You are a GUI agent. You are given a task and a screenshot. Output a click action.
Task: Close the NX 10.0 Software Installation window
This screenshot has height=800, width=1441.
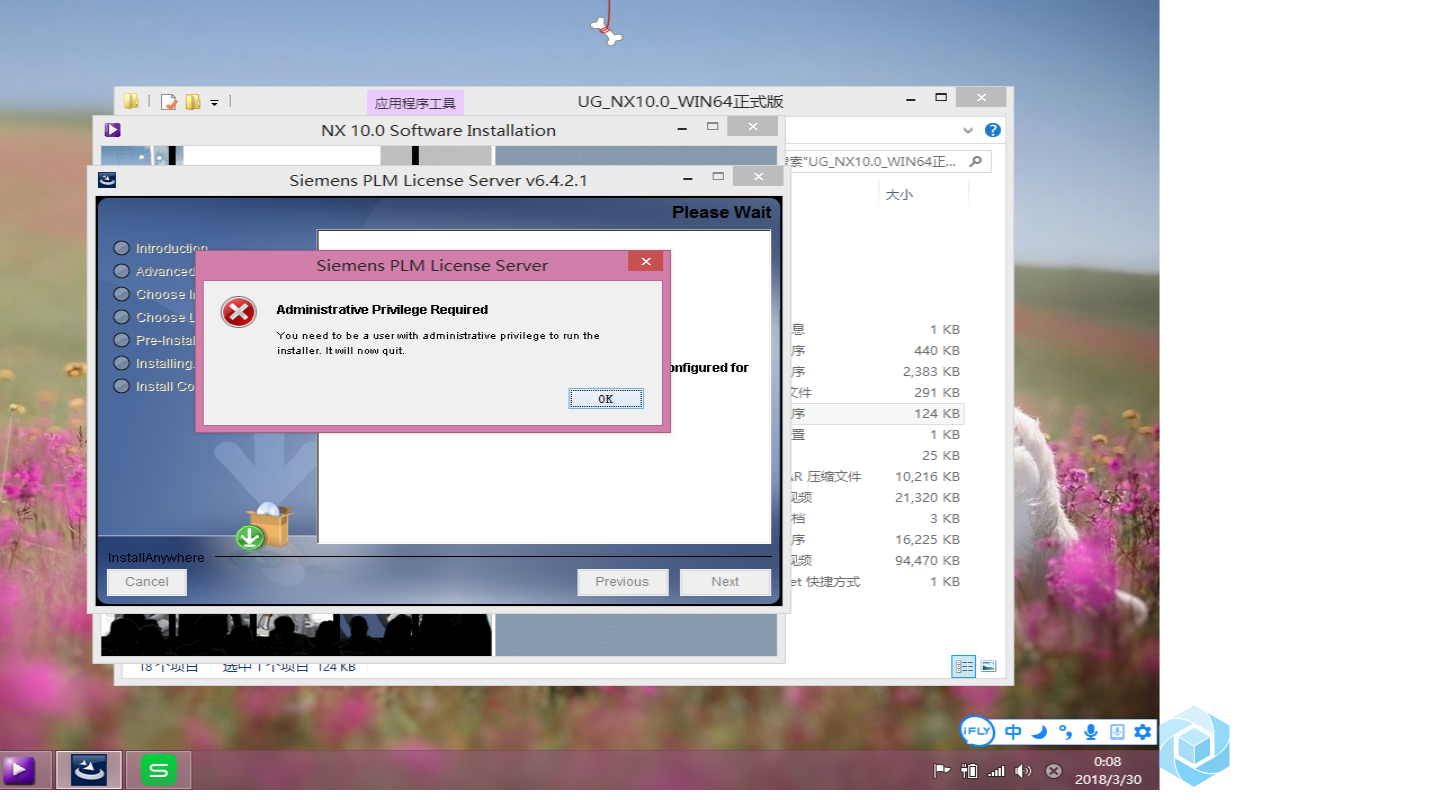pos(753,126)
